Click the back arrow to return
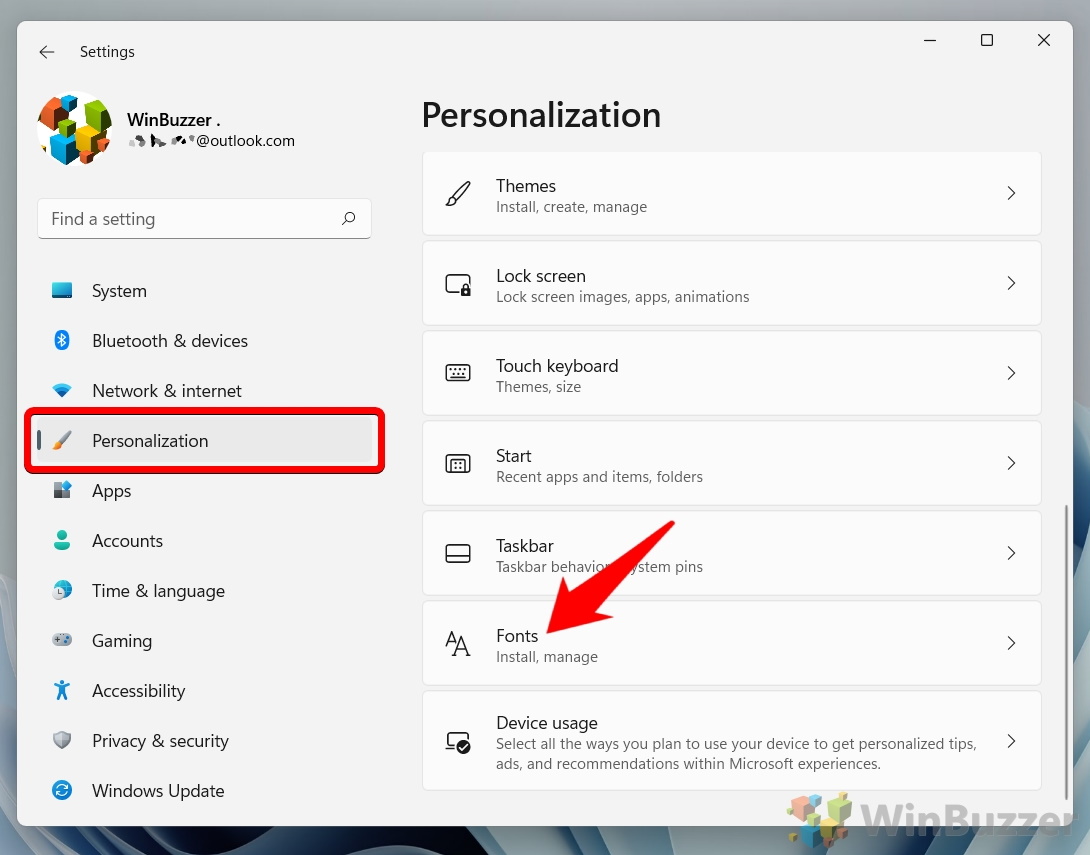The image size is (1090, 855). (46, 51)
